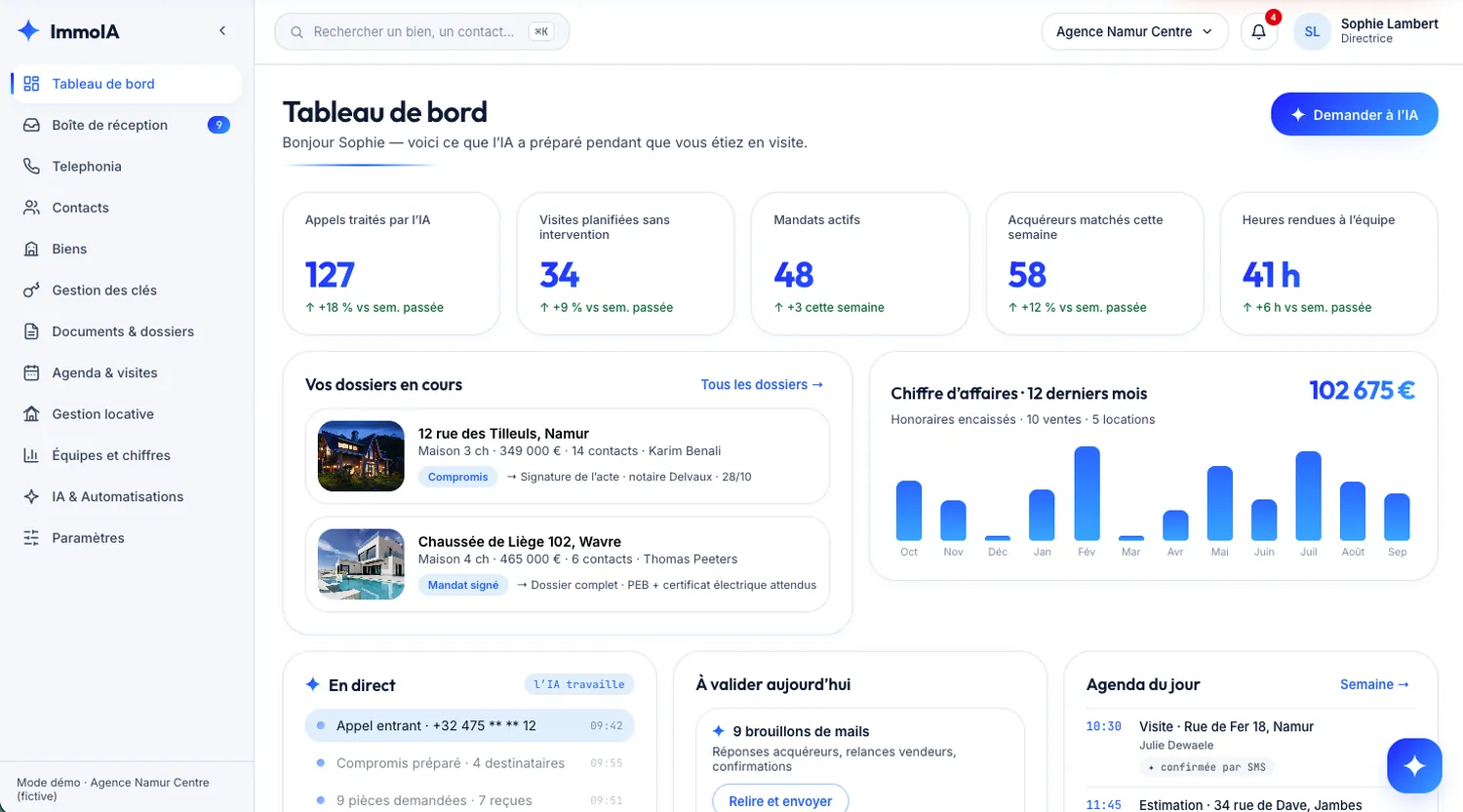Click the Telephonia phone icon

coord(31,167)
